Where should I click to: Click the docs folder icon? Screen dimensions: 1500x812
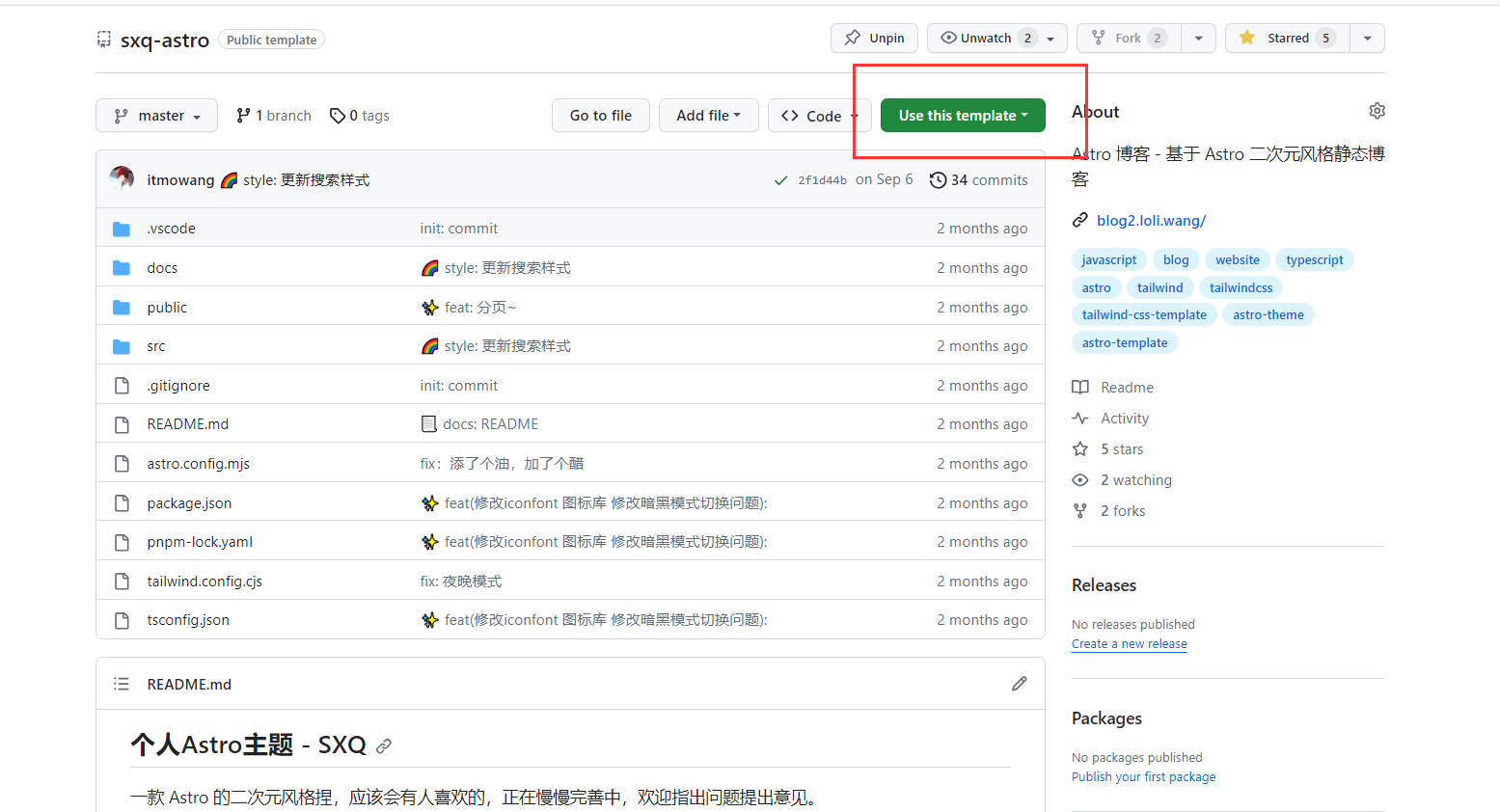click(x=122, y=268)
